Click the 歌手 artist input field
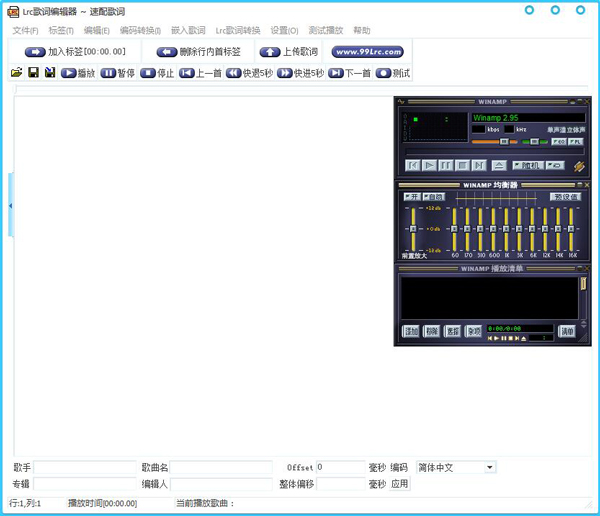Screen dimensions: 600x516 pyautogui.click(x=85, y=467)
